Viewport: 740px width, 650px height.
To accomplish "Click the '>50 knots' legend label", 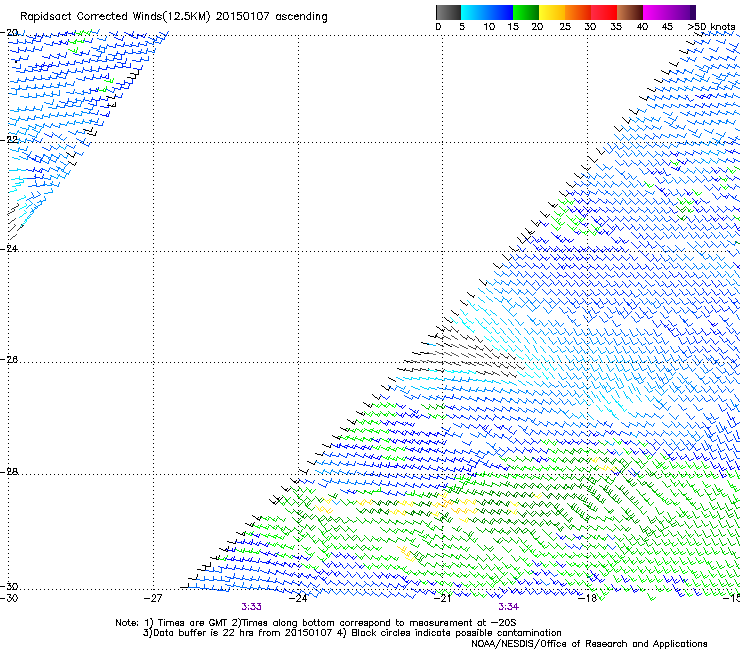I will click(711, 27).
